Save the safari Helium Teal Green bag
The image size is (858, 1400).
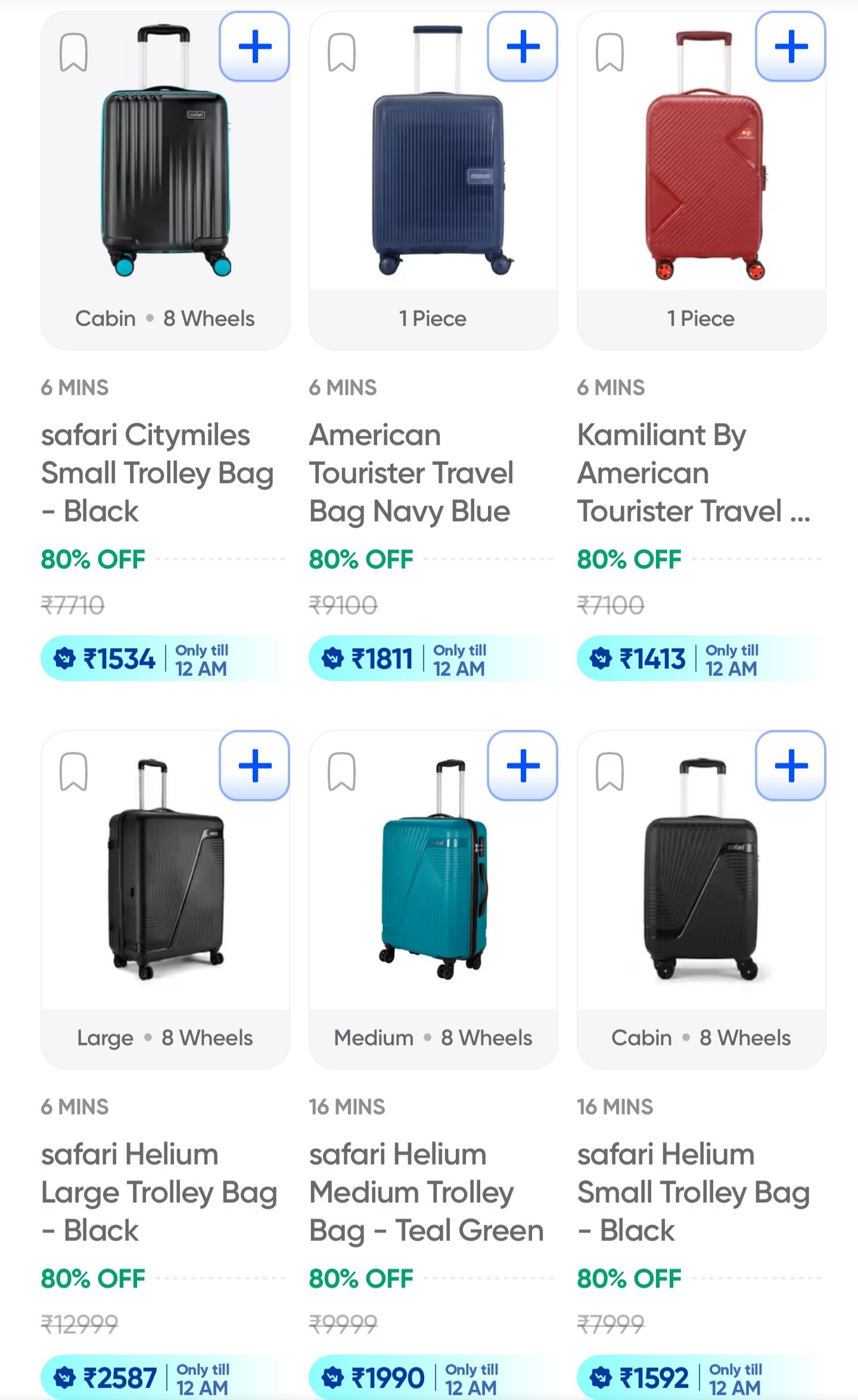342,772
